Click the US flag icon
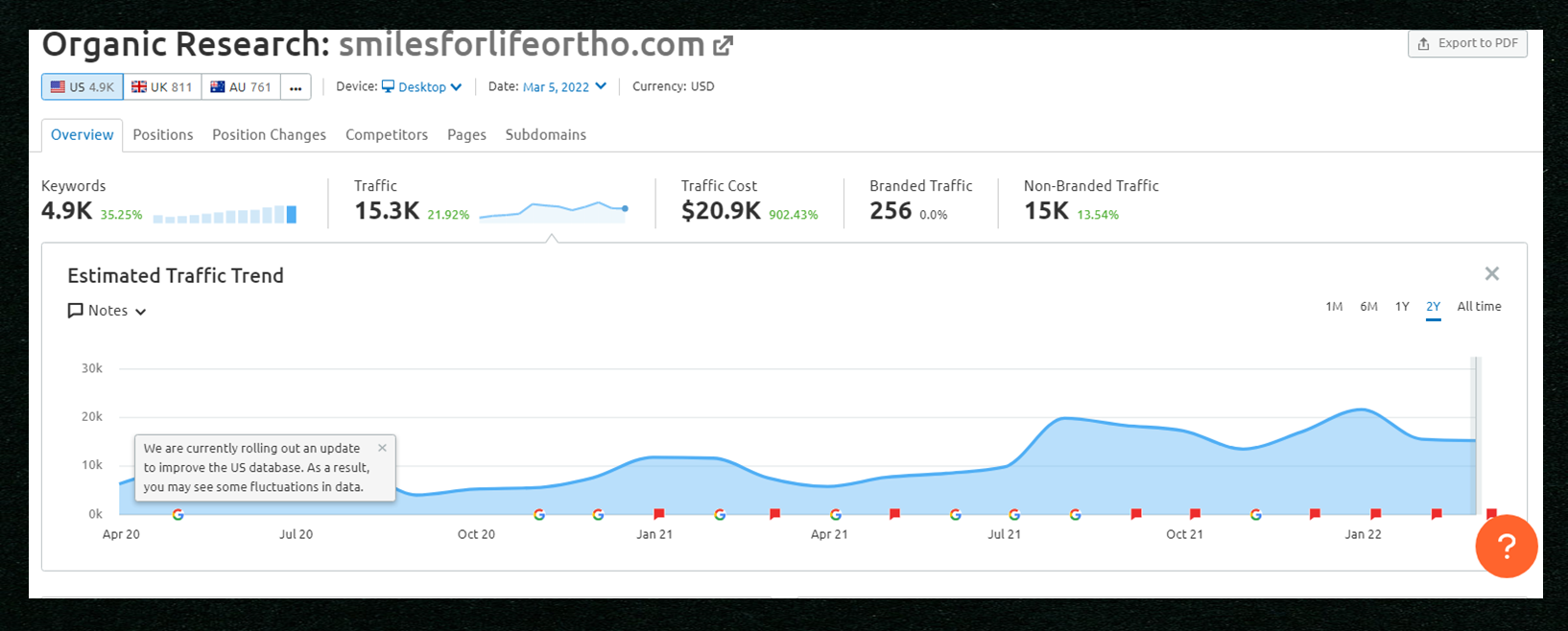 58,86
